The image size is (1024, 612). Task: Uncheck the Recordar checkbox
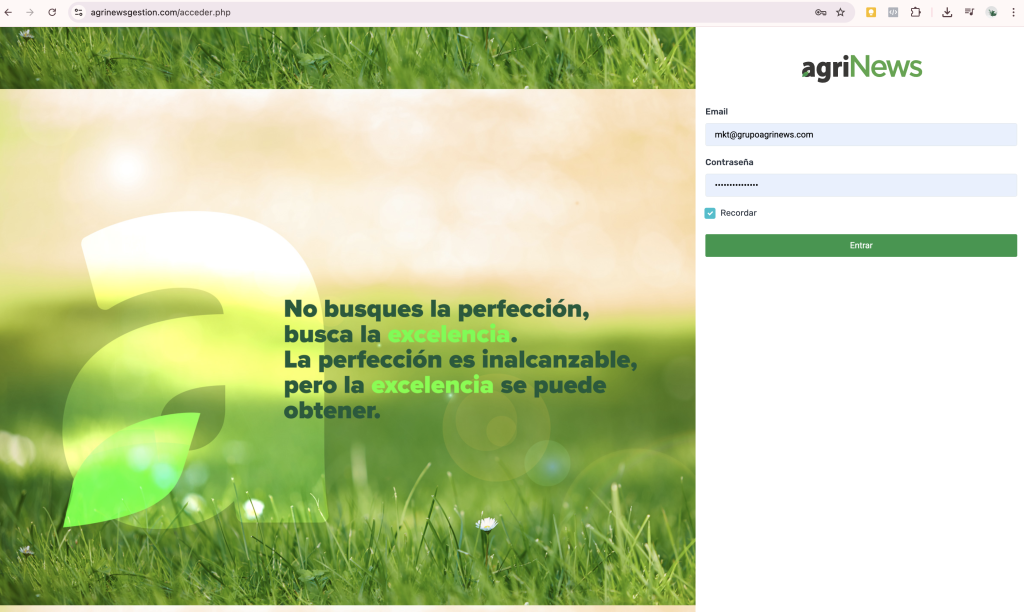(710, 213)
